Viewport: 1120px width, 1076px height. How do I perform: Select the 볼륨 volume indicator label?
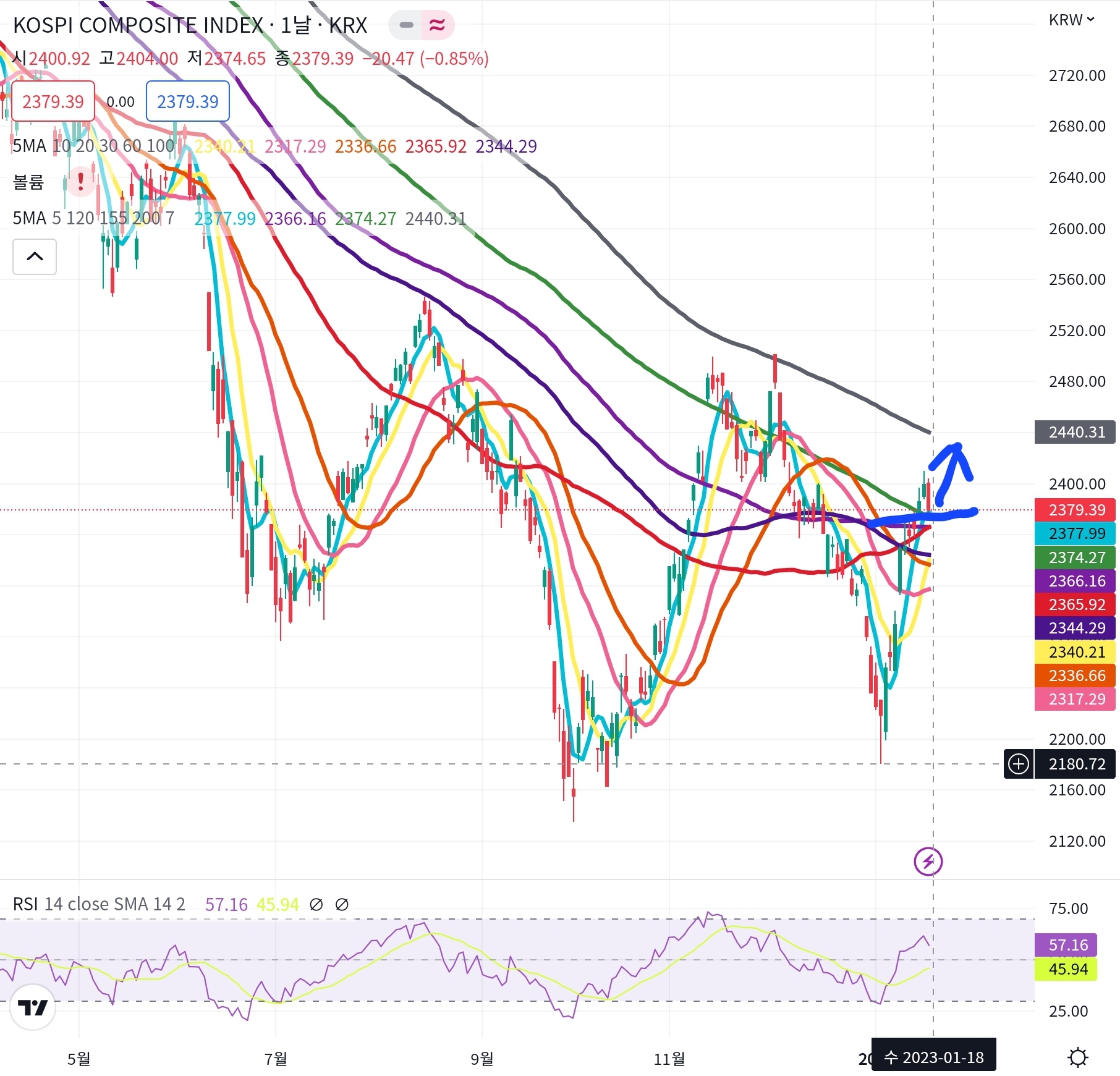coord(28,182)
